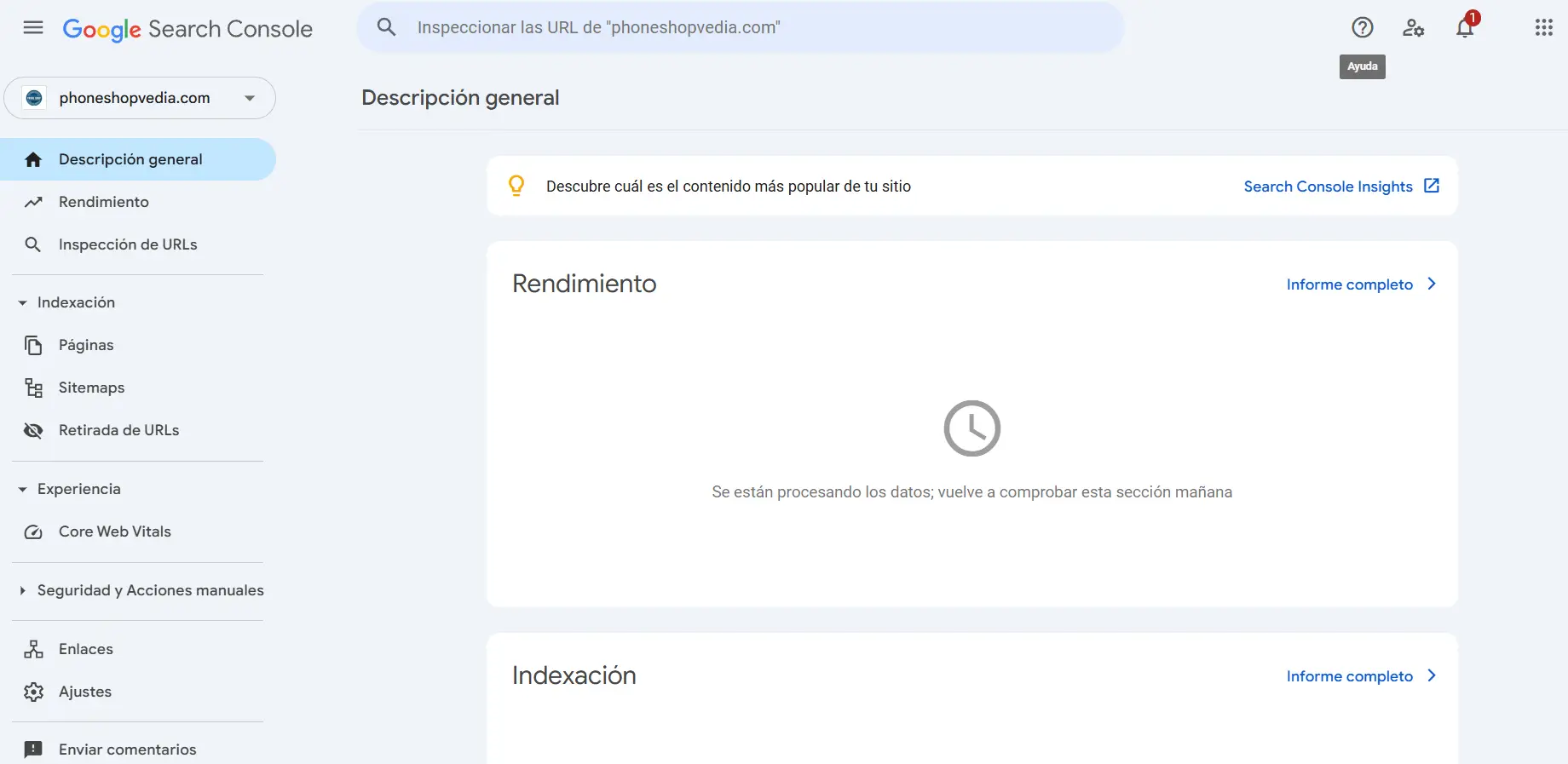Open Páginas report in sidebar
Viewport: 1568px width, 764px height.
click(x=138, y=345)
